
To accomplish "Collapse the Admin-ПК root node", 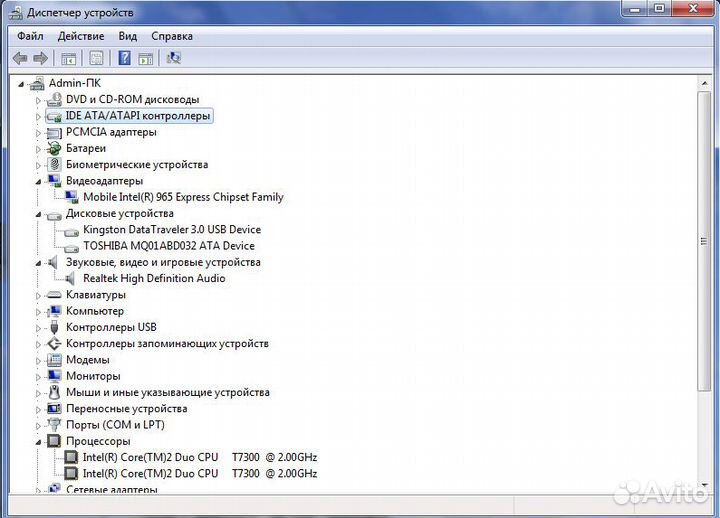I will [21, 84].
